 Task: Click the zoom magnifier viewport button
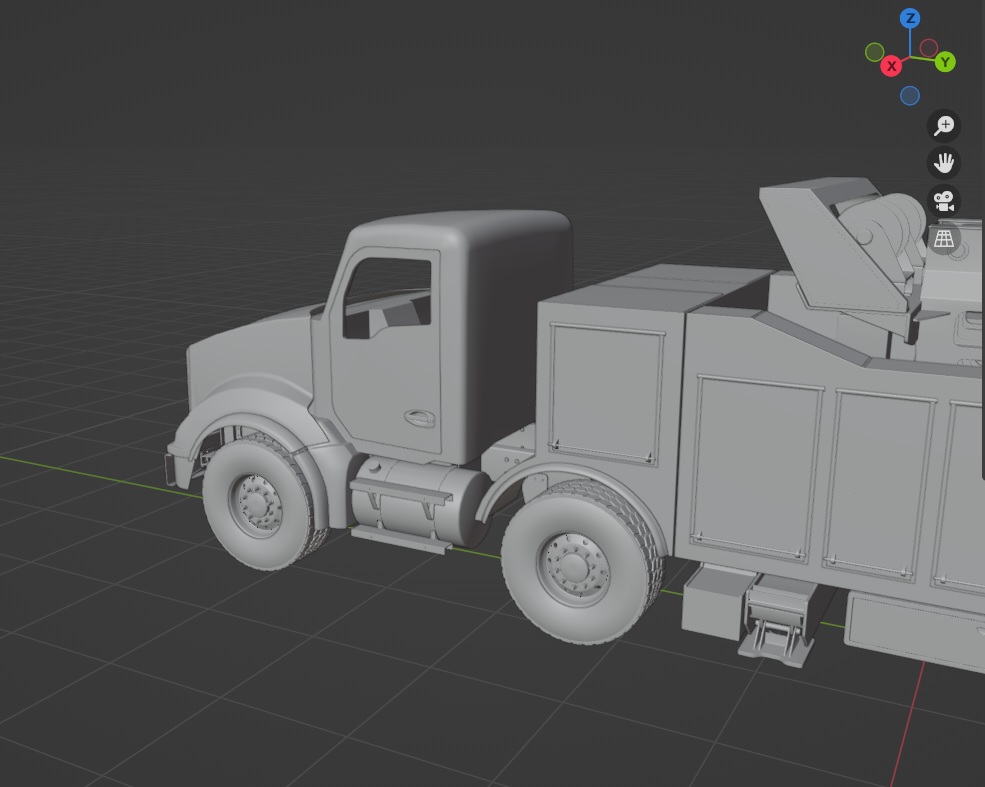(x=944, y=126)
